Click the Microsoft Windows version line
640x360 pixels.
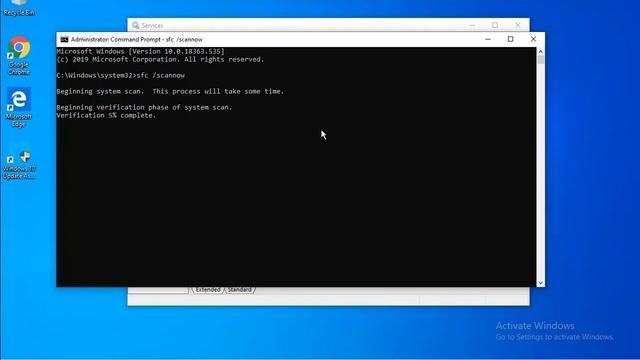pos(140,51)
